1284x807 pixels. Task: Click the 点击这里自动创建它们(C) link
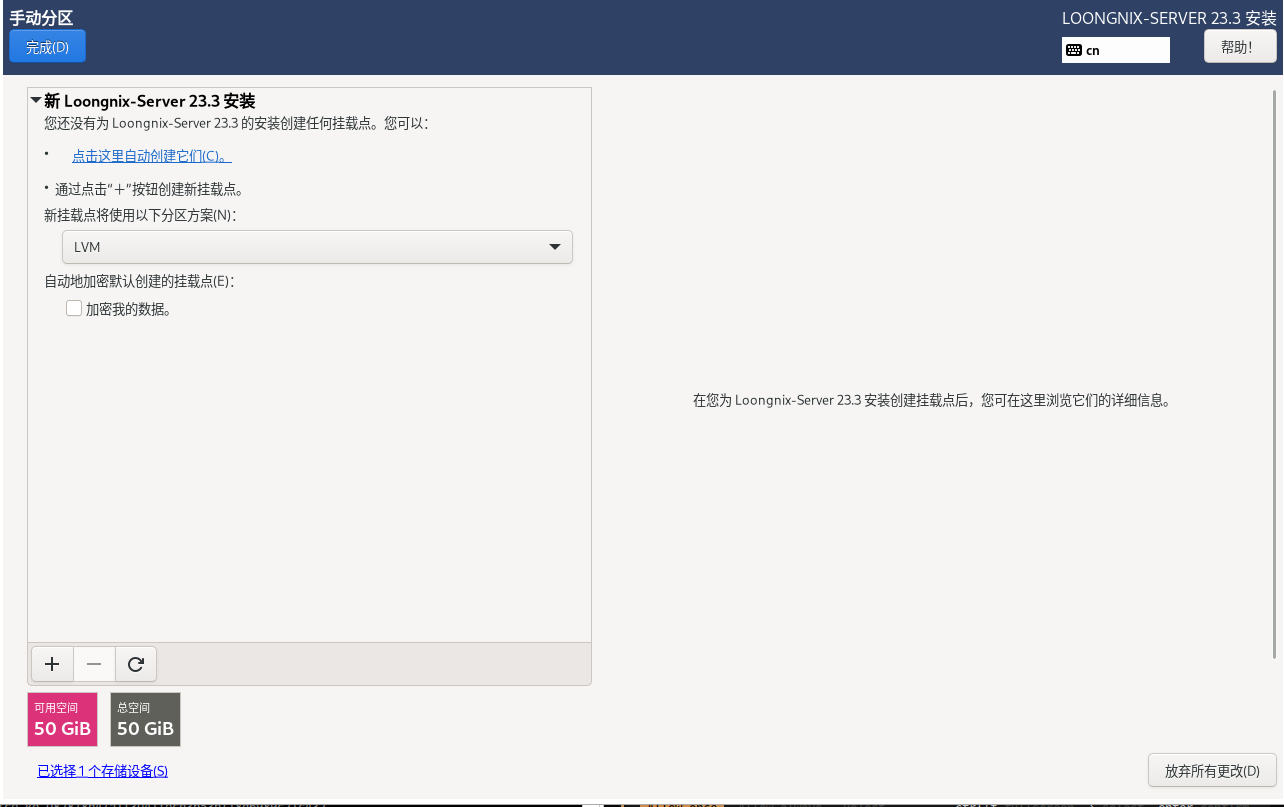click(x=152, y=156)
